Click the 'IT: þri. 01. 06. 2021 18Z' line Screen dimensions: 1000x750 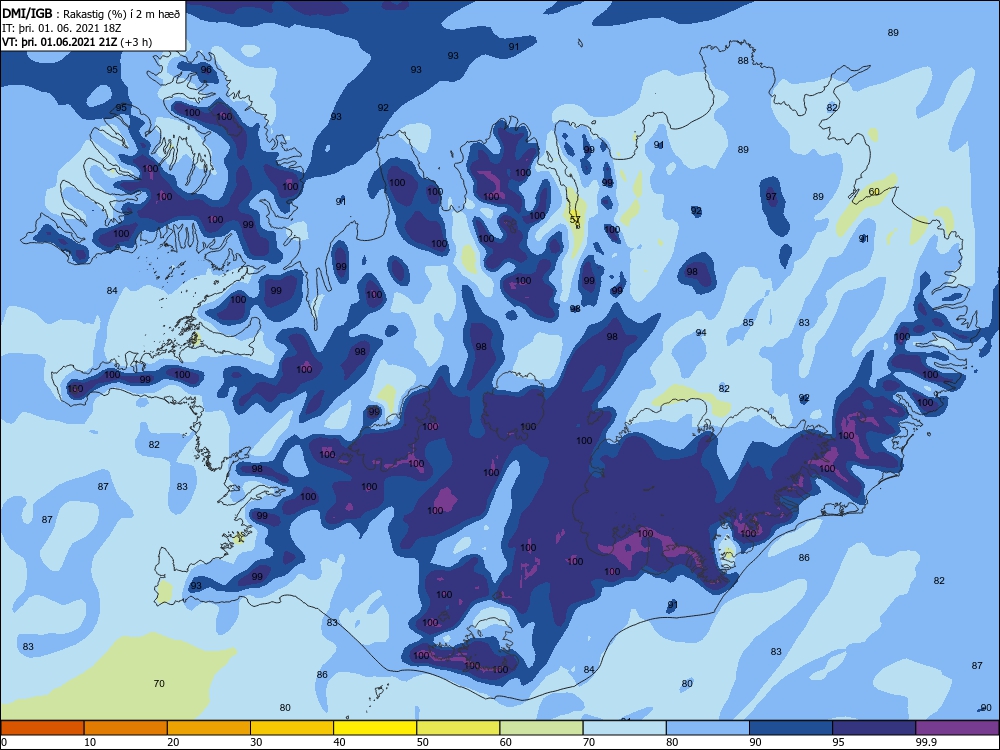pyautogui.click(x=62, y=28)
